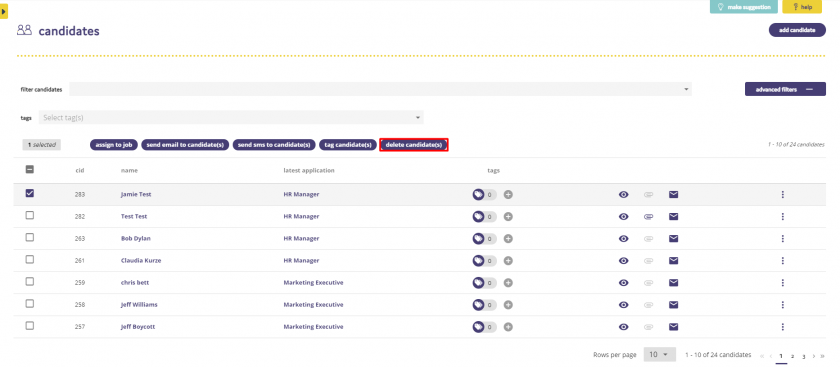Click the add candidate button
This screenshot has width=840, height=367.
[x=797, y=30]
